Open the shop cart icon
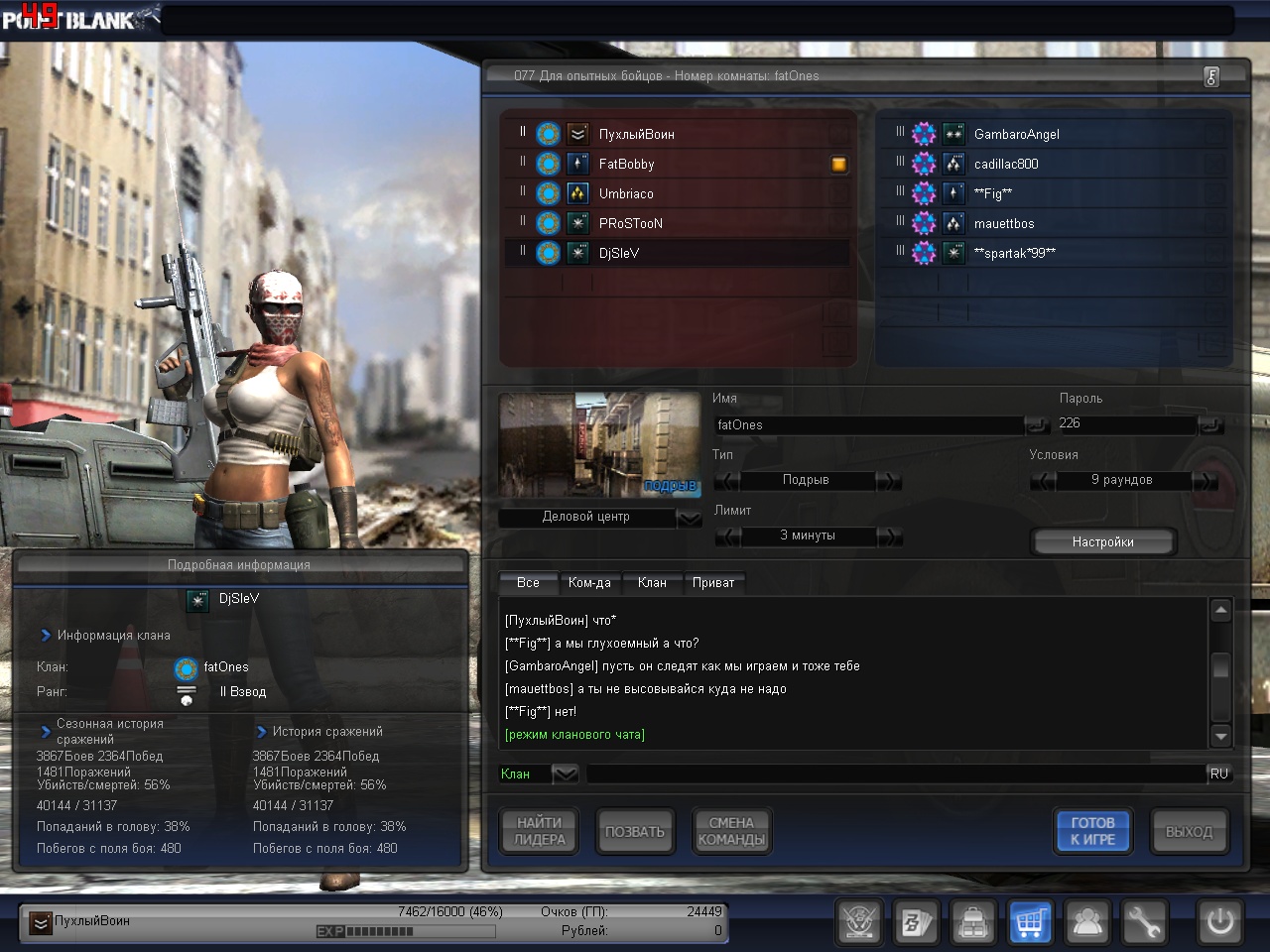The image size is (1270, 952). point(1030,922)
